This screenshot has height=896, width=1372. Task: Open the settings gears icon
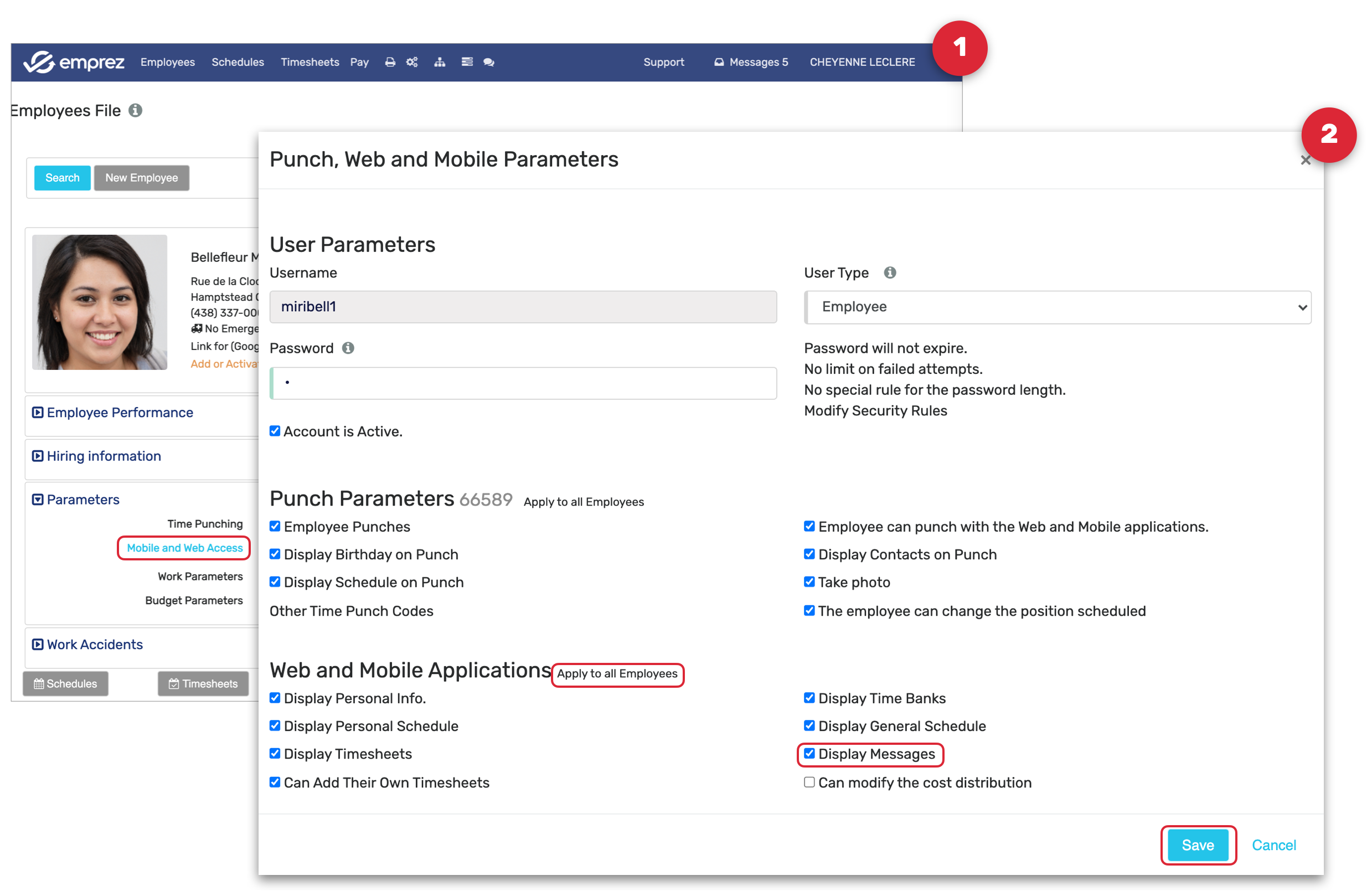point(411,62)
